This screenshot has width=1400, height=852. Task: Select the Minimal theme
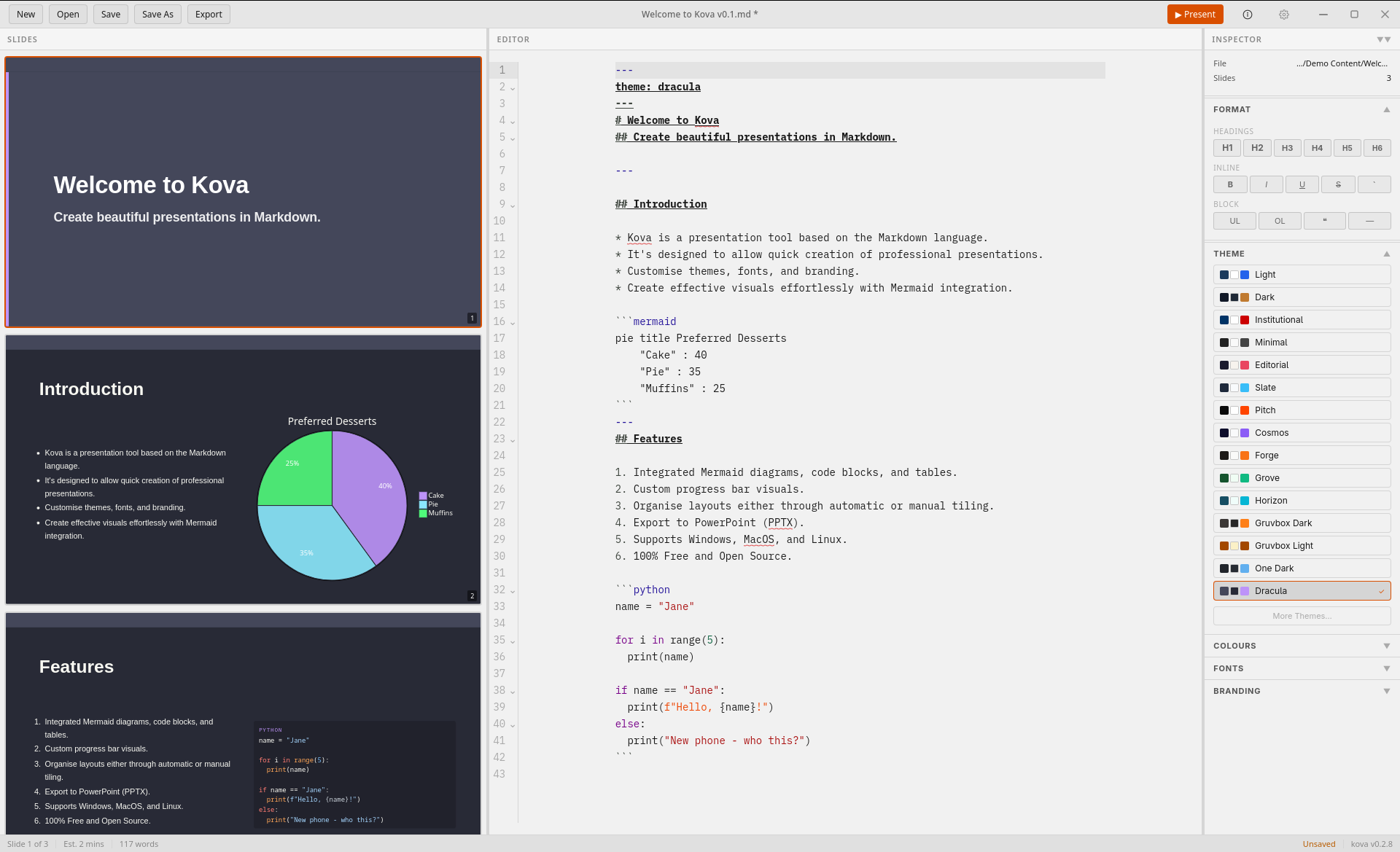coord(1302,343)
